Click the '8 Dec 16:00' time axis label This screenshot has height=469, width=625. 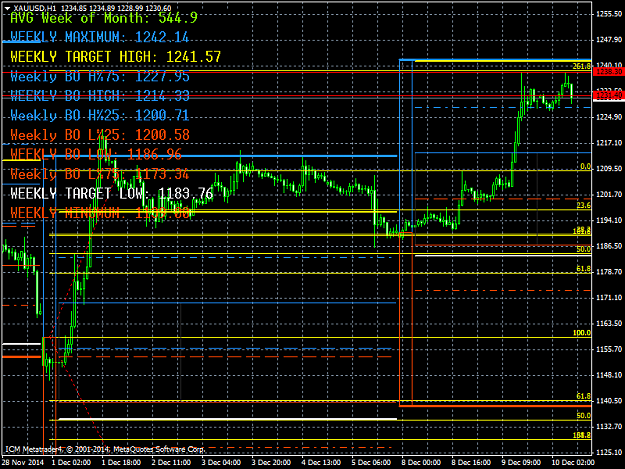pos(471,462)
